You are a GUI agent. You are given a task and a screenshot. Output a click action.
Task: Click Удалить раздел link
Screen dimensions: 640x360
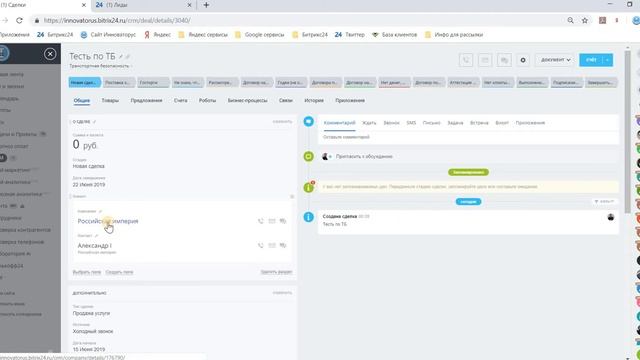pos(276,272)
